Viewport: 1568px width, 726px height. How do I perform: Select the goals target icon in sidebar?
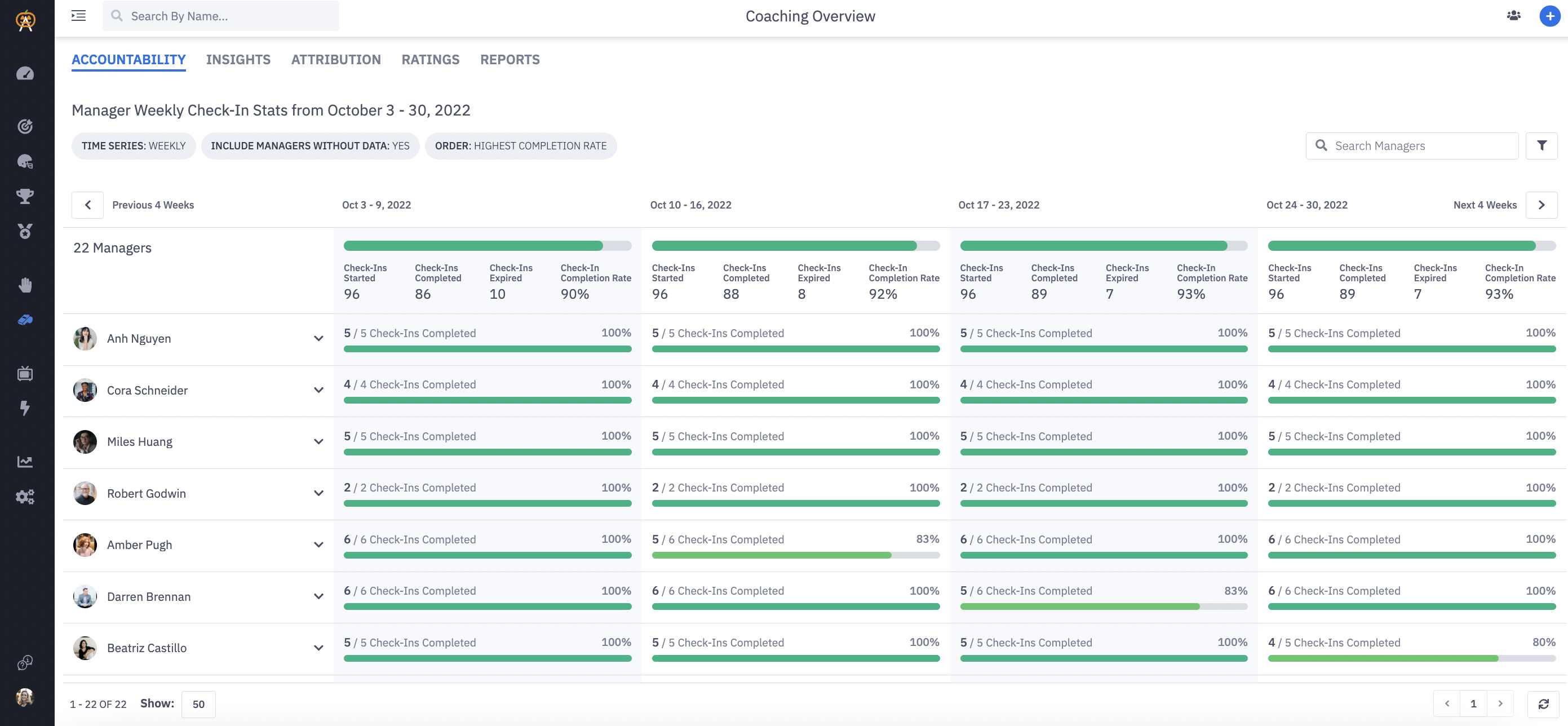[25, 126]
